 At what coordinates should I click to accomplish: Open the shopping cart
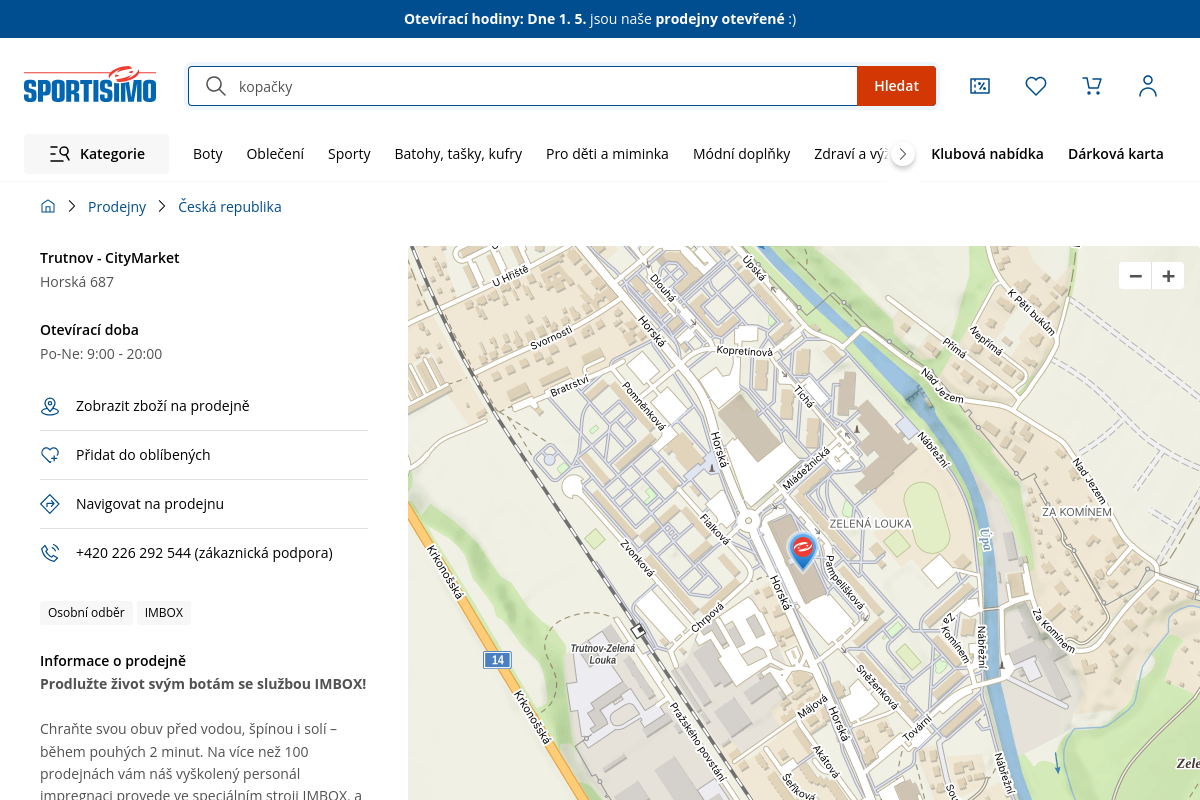click(1092, 86)
